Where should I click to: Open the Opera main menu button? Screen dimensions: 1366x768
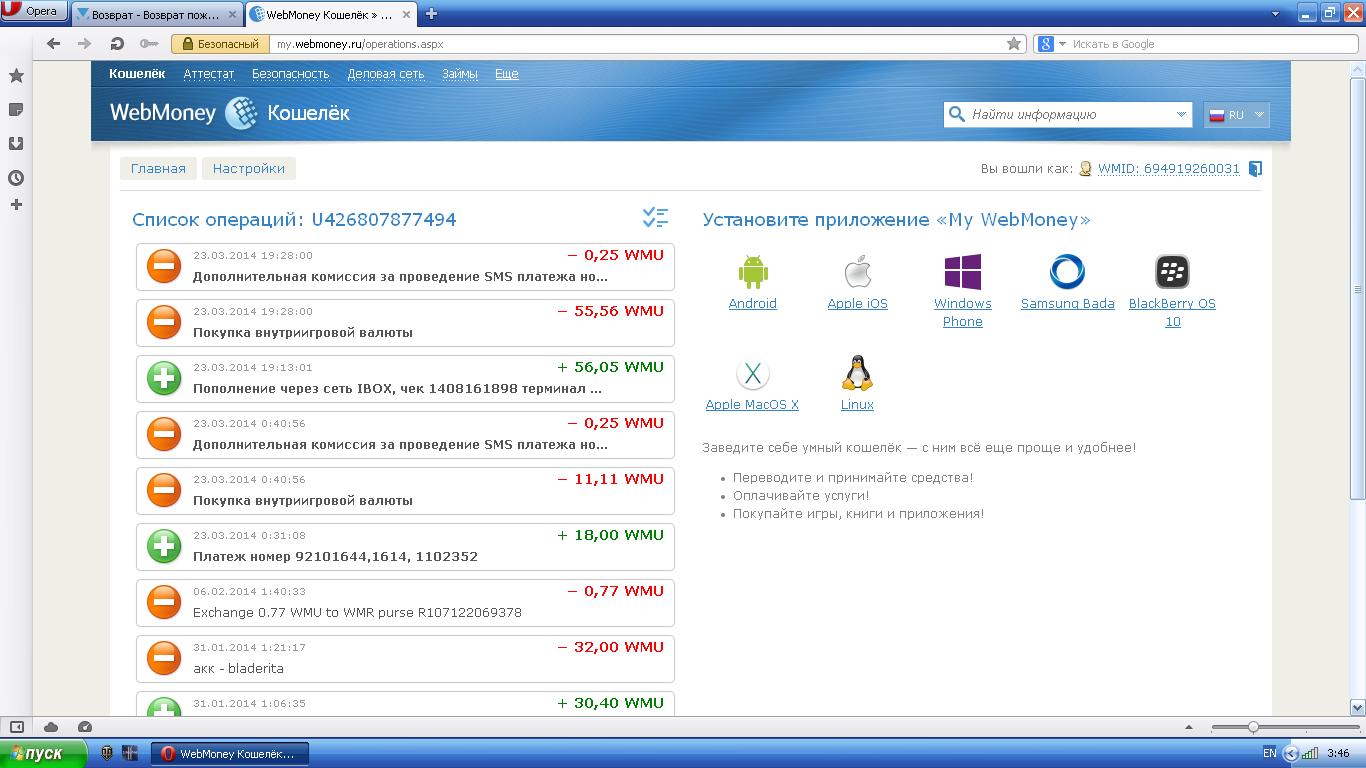(34, 12)
